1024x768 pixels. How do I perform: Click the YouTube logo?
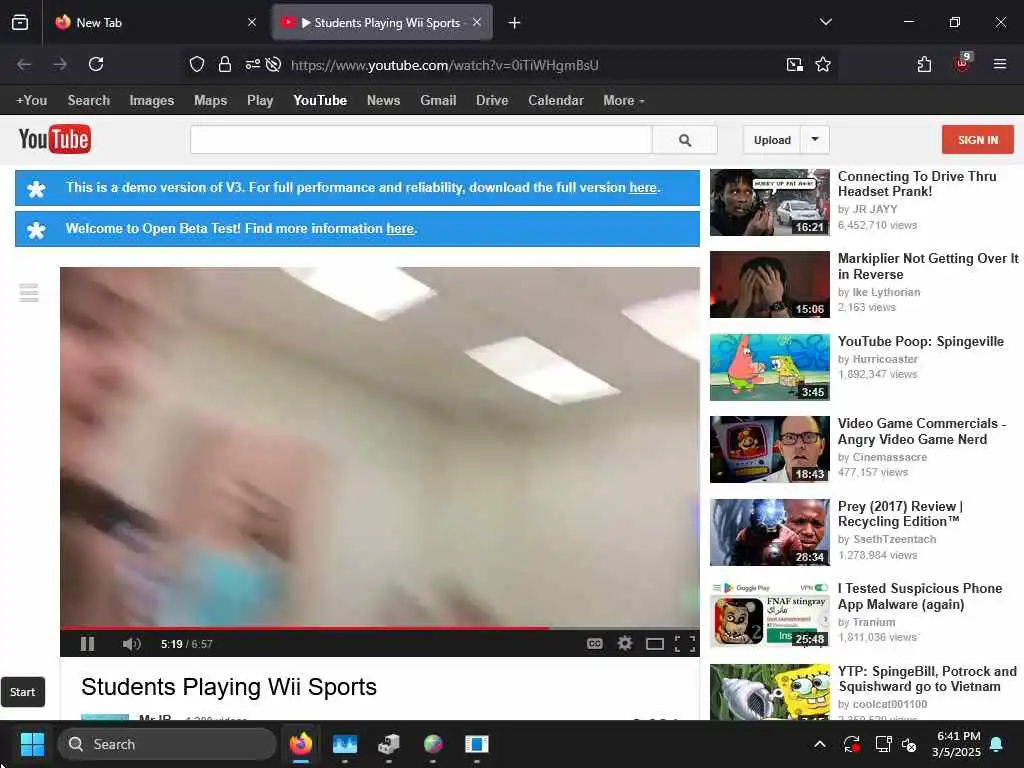(55, 139)
